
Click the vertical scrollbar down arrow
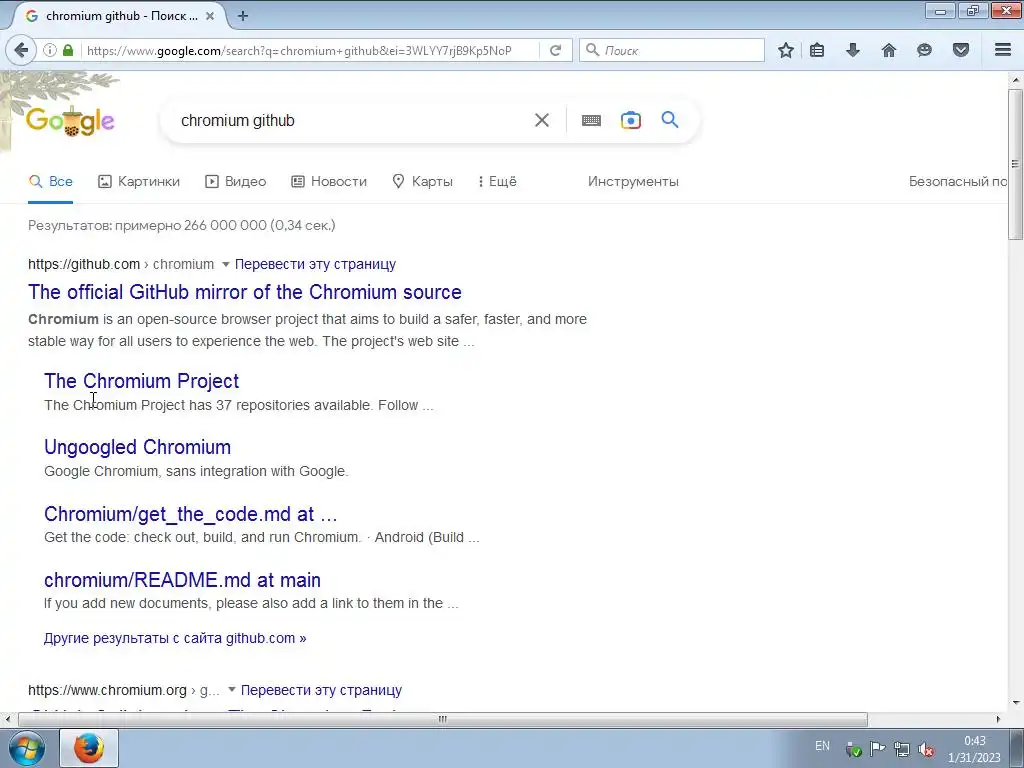pyautogui.click(x=1015, y=703)
